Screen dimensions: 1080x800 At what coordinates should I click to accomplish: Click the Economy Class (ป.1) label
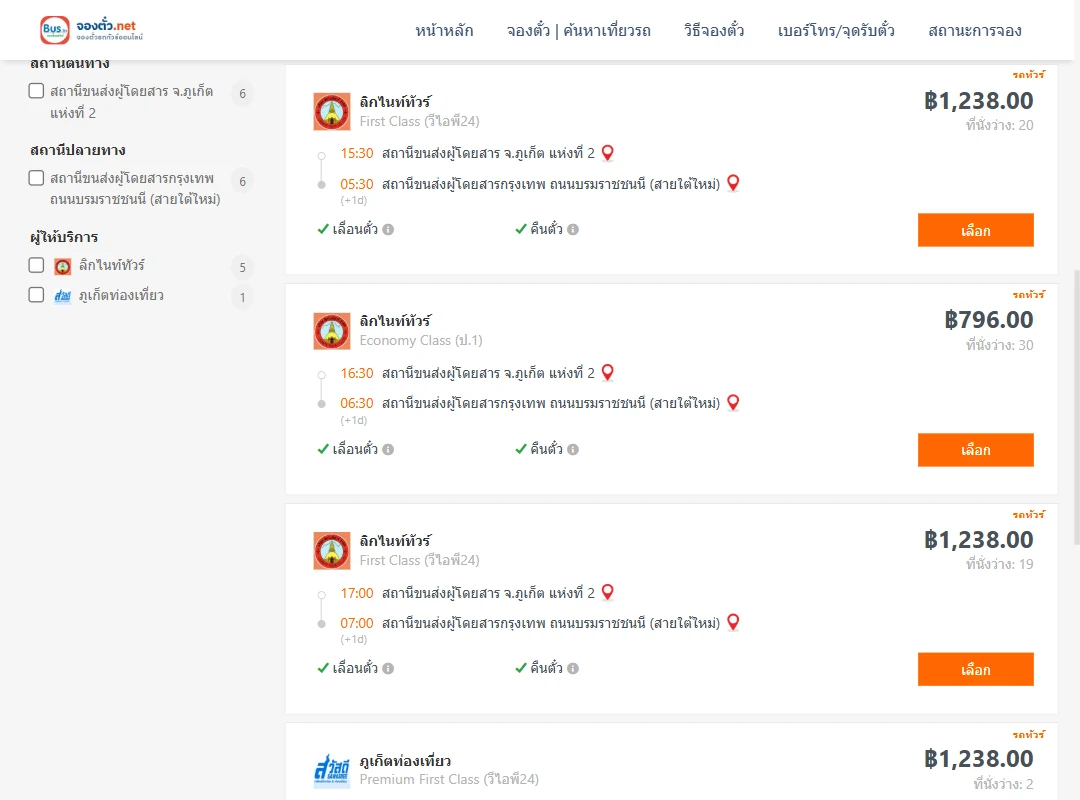421,340
